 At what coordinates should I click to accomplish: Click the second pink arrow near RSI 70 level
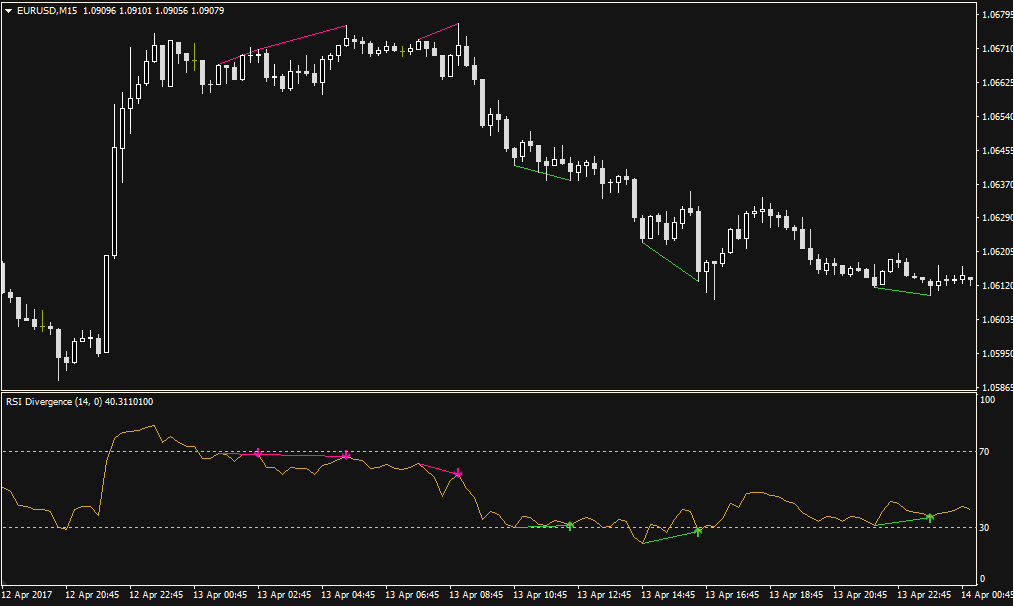click(x=346, y=455)
